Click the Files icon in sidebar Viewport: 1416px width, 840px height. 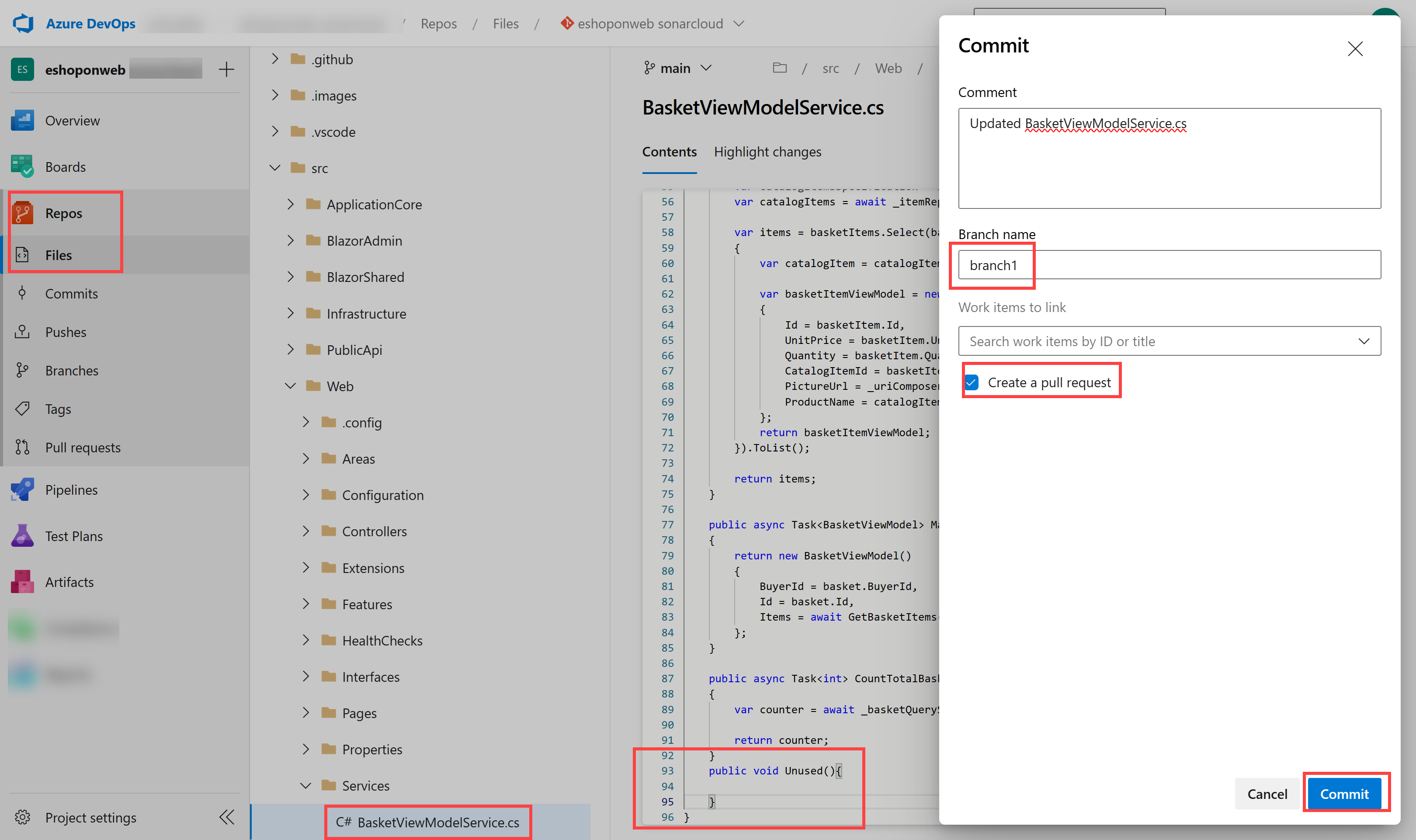tap(22, 255)
